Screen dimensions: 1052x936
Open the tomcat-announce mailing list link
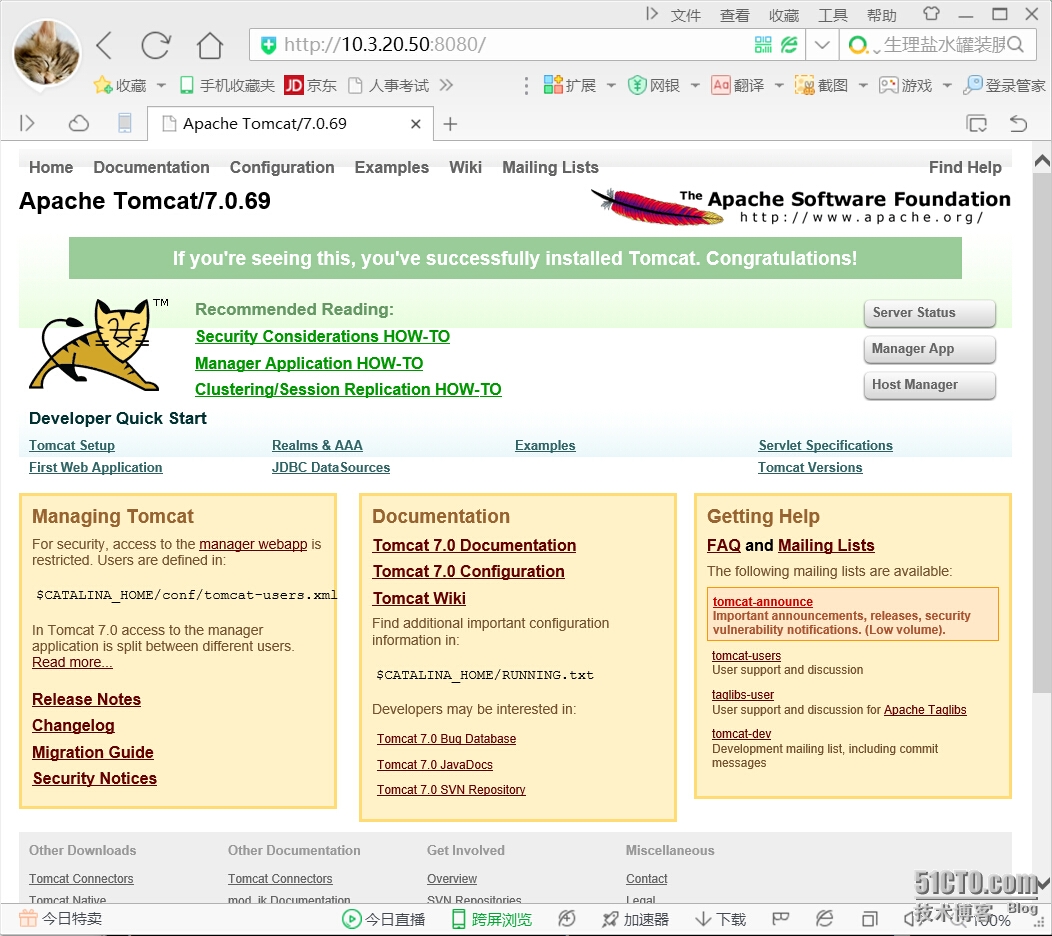762,602
